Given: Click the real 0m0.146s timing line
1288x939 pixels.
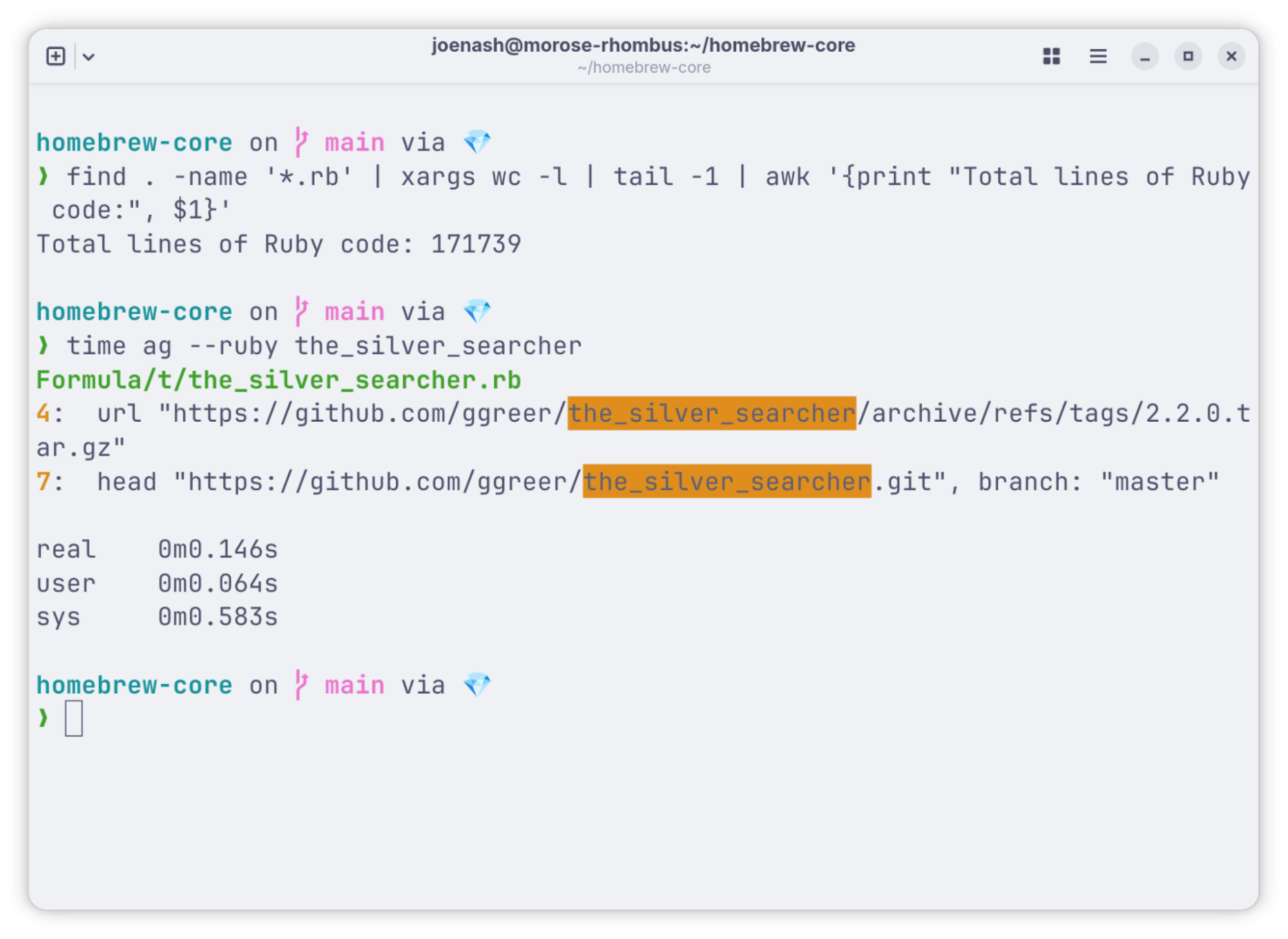Looking at the screenshot, I should coord(157,549).
